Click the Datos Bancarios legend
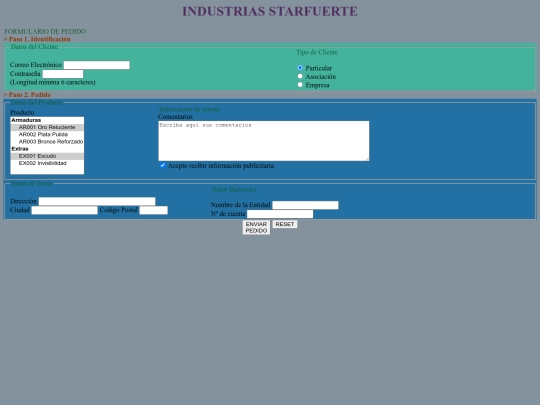 234,189
